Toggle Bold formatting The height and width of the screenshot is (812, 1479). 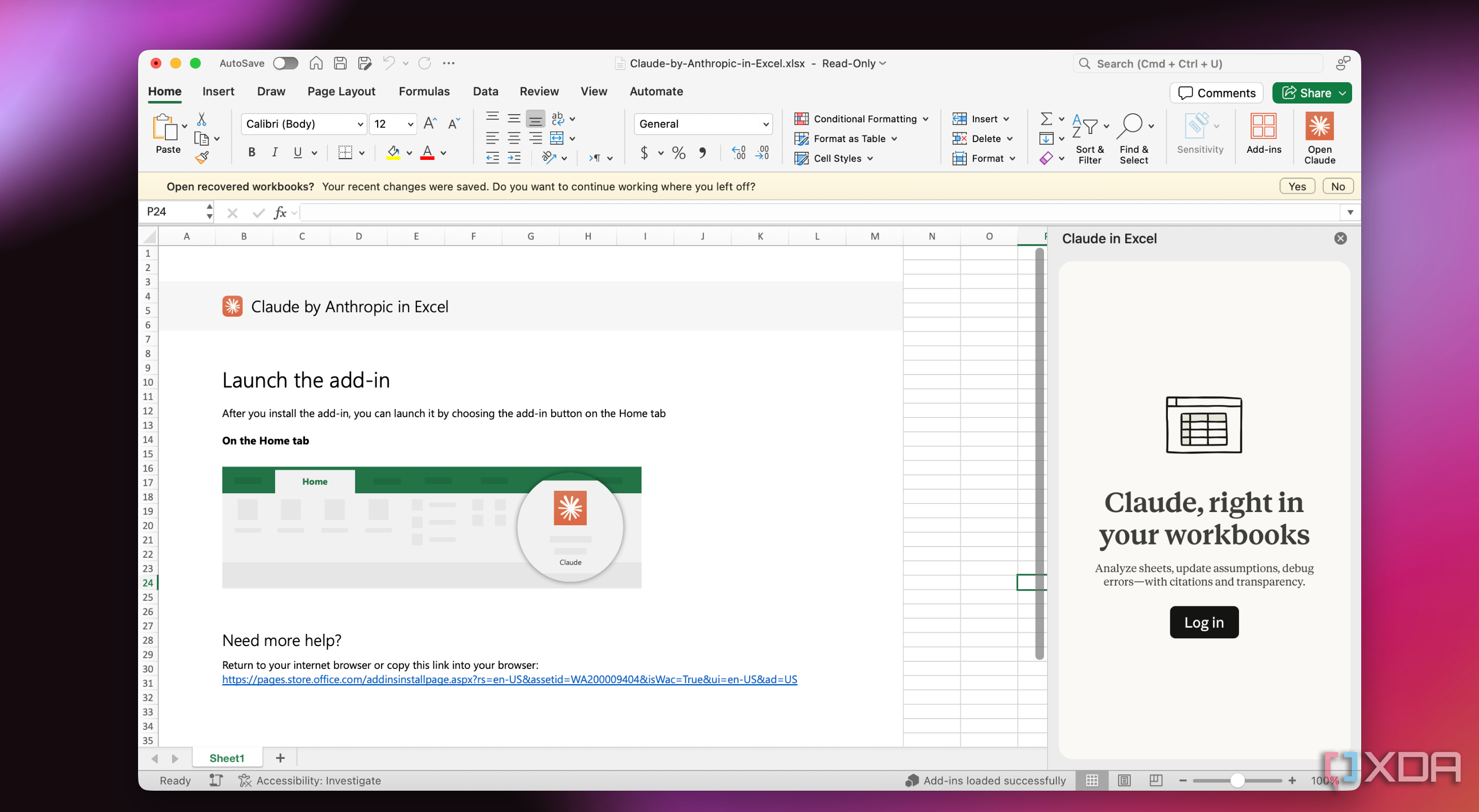click(251, 153)
